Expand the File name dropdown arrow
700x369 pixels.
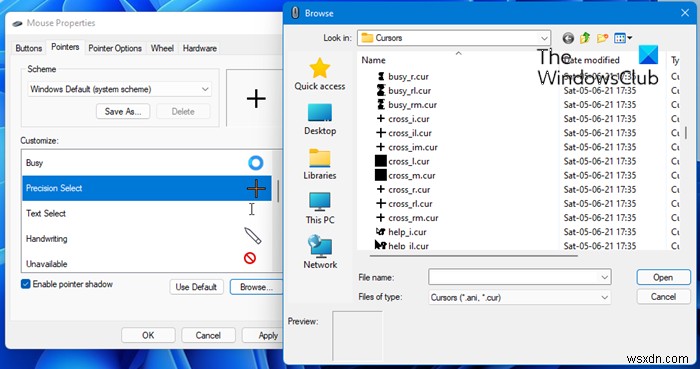click(604, 277)
